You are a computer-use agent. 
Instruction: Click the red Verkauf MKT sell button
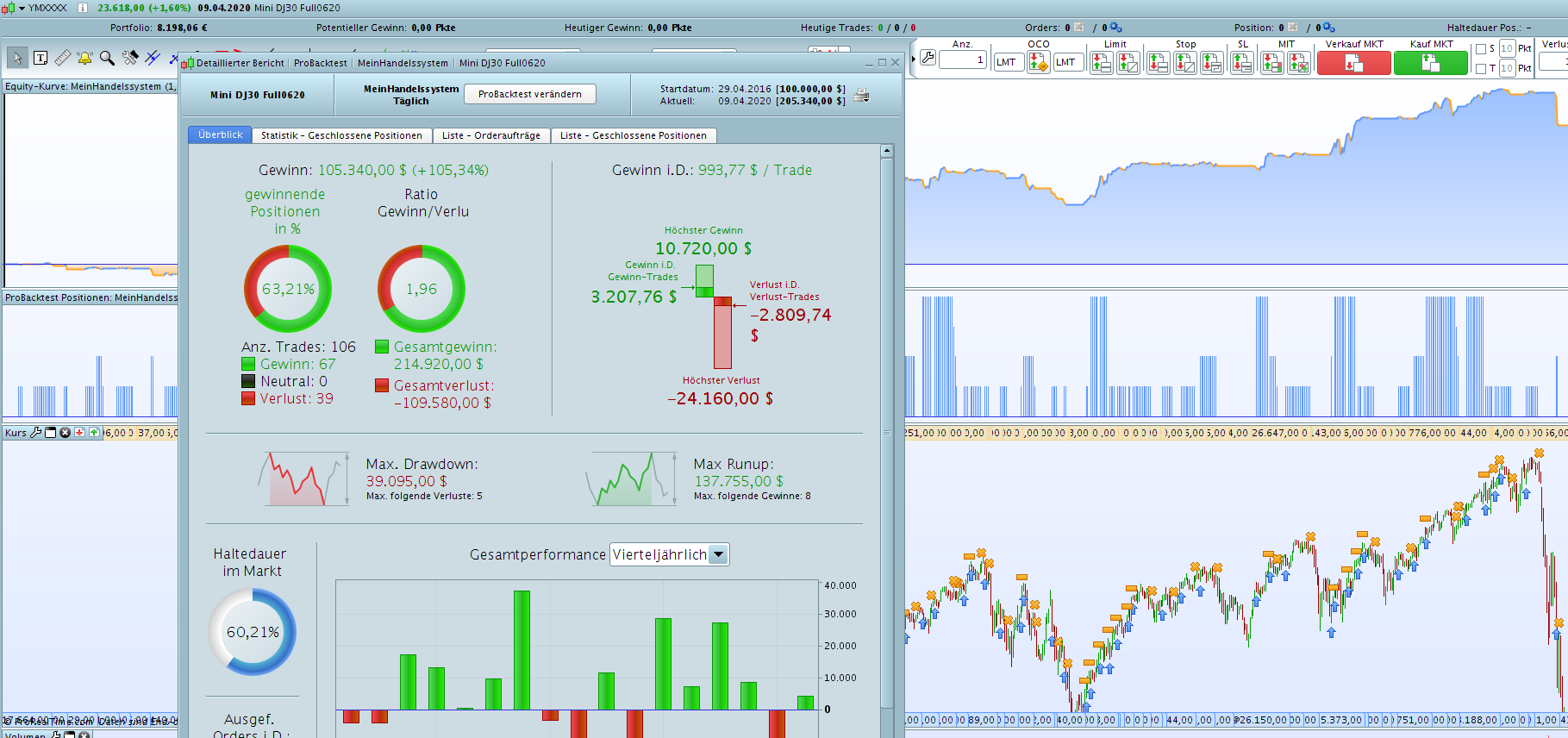pos(1353,63)
